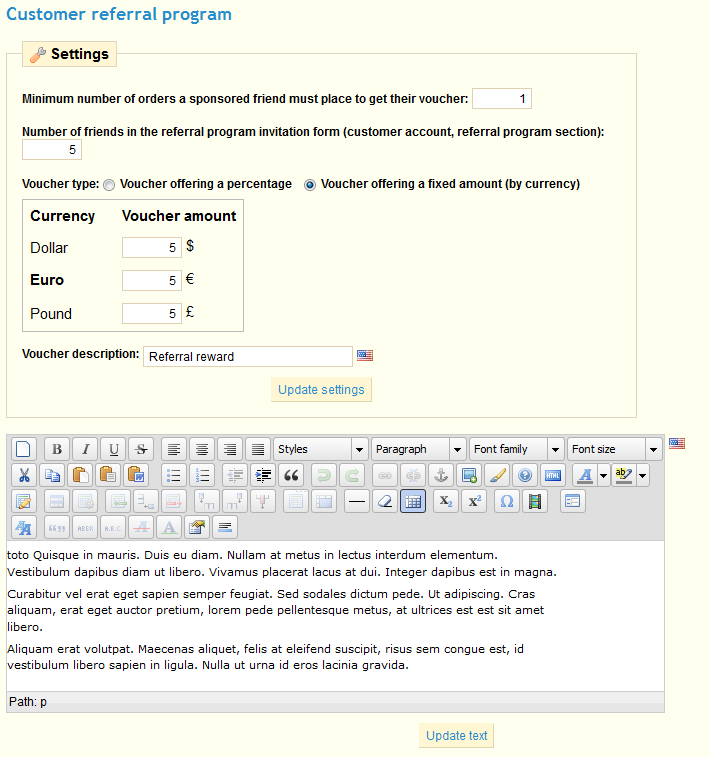Insert blockquote
This screenshot has width=710, height=757.
coord(291,476)
